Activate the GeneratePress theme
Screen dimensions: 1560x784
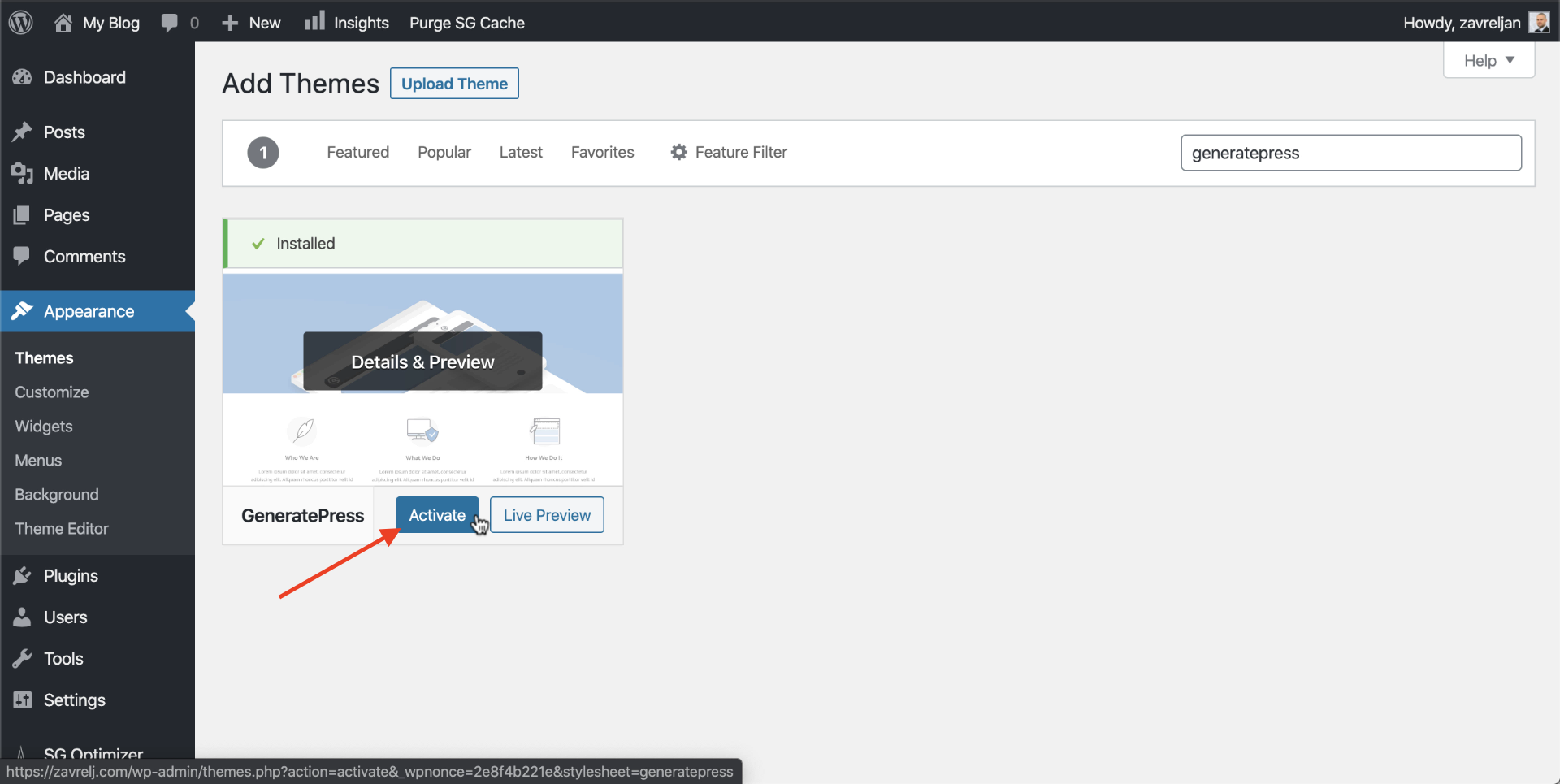437,515
